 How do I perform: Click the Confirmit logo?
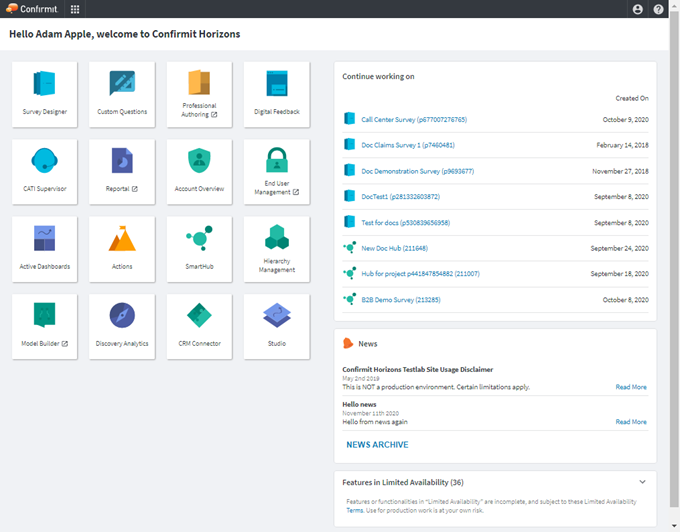32,9
